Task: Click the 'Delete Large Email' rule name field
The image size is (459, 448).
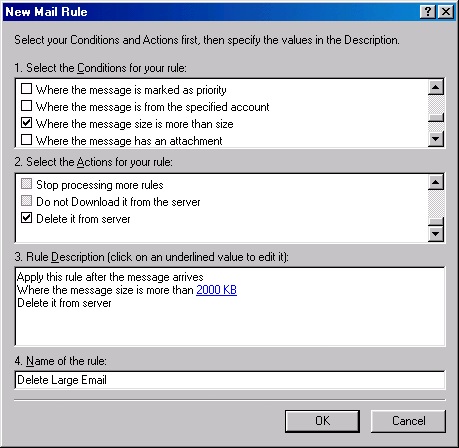Action: pos(230,380)
